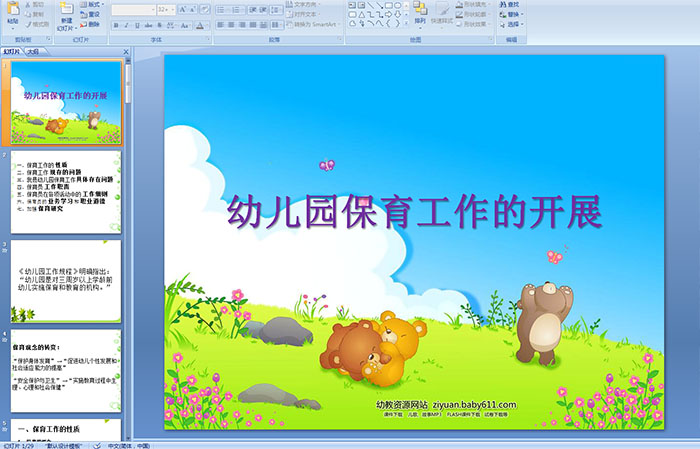Open the Shape Effects (形状效果) menu

click(x=473, y=24)
